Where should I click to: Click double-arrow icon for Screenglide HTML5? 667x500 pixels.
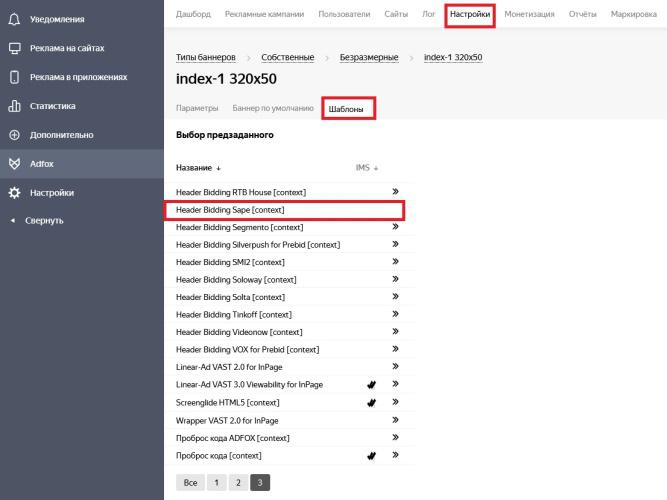pos(395,402)
